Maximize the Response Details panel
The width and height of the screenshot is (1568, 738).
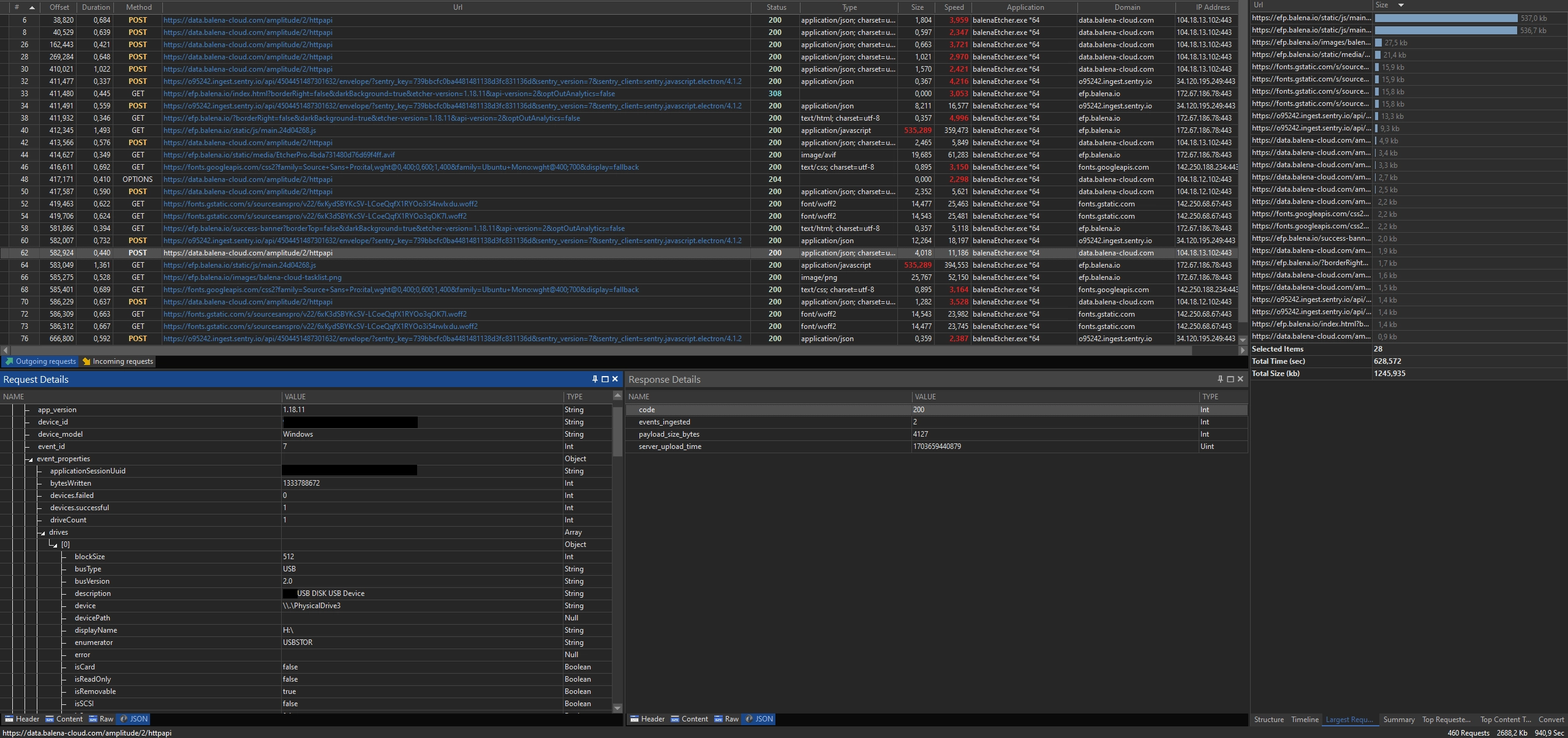pyautogui.click(x=1231, y=379)
